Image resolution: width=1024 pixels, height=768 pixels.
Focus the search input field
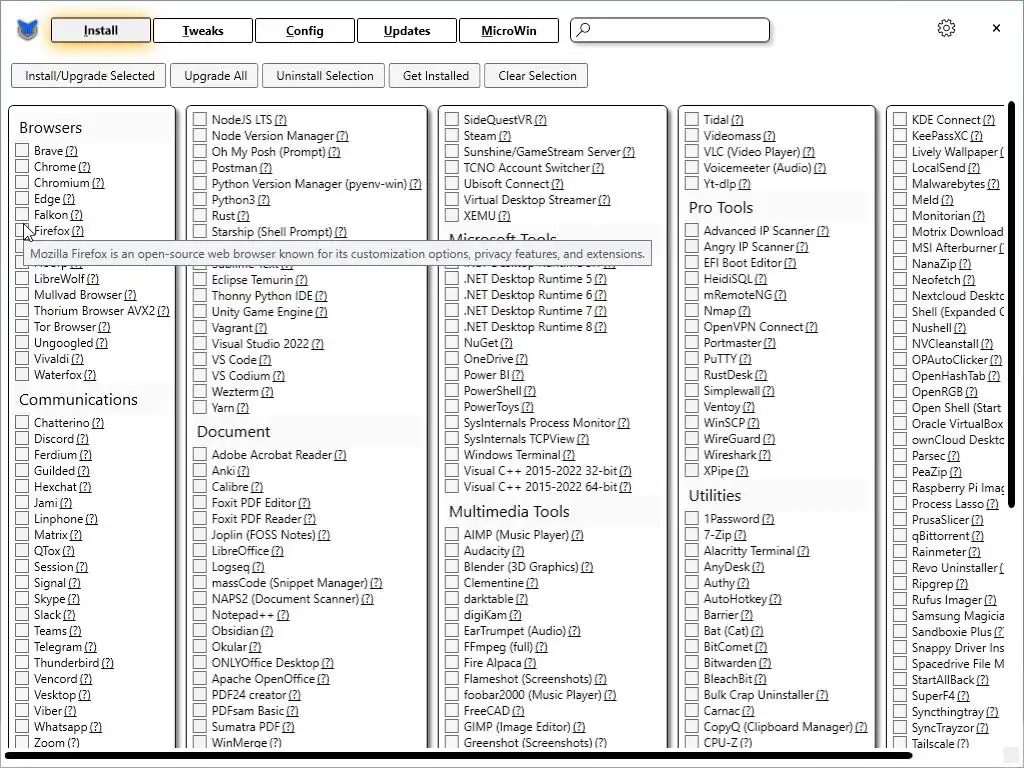670,30
